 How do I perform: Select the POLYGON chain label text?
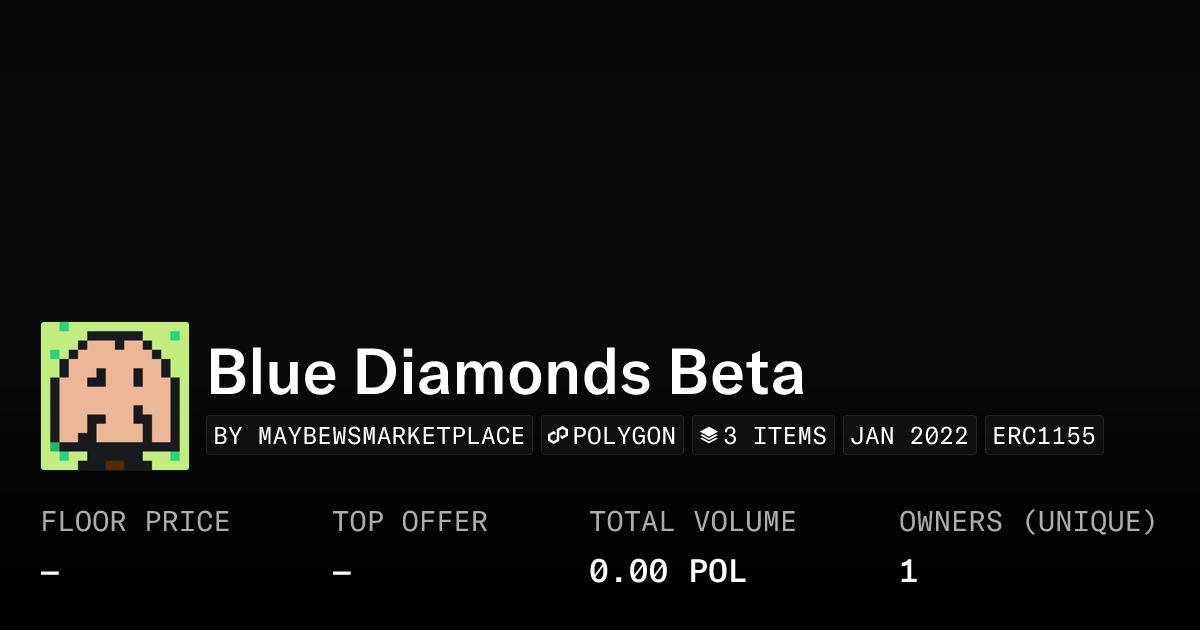pos(624,436)
